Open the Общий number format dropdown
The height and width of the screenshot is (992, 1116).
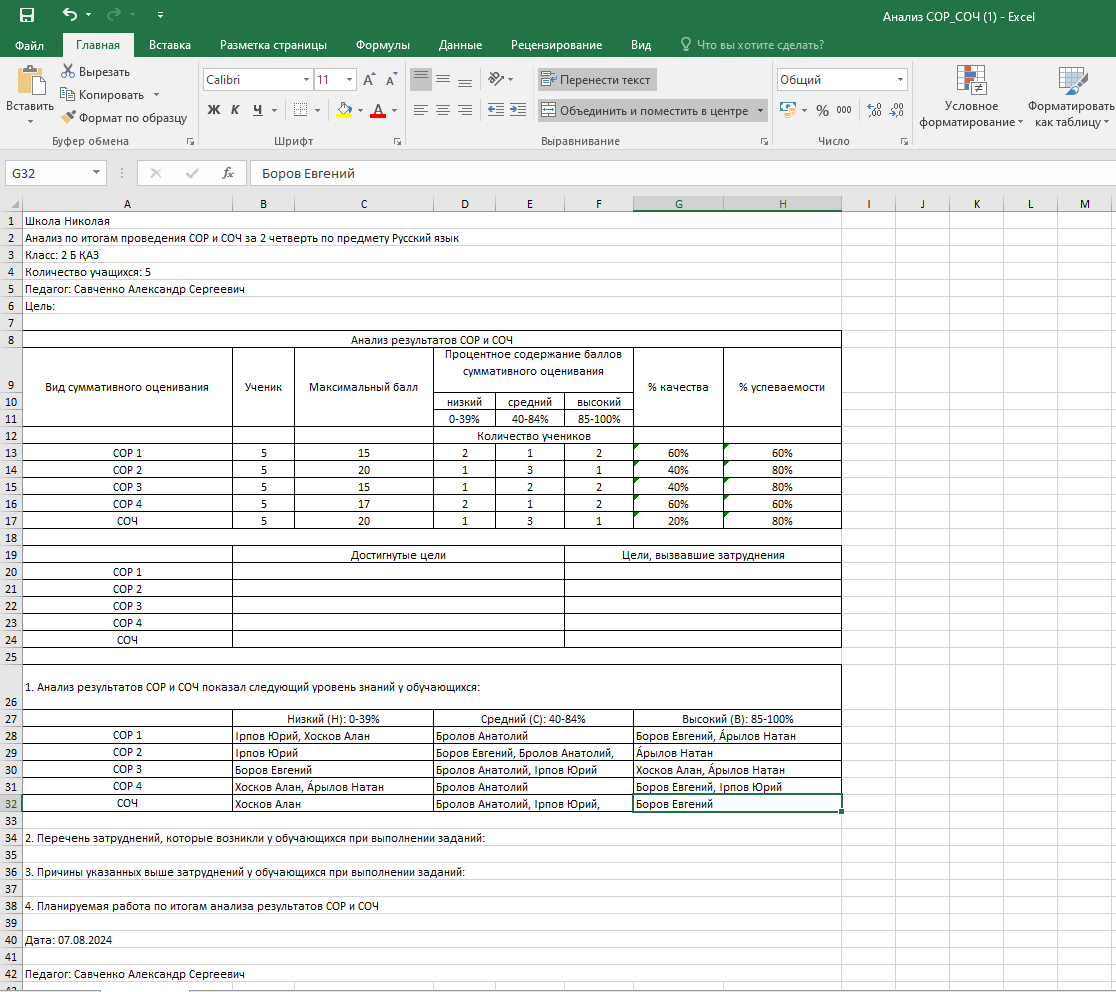pyautogui.click(x=900, y=80)
